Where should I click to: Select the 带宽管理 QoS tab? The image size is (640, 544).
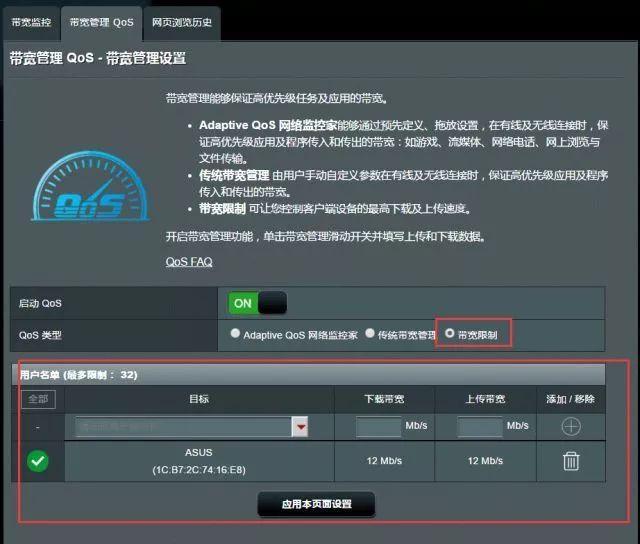(x=101, y=20)
